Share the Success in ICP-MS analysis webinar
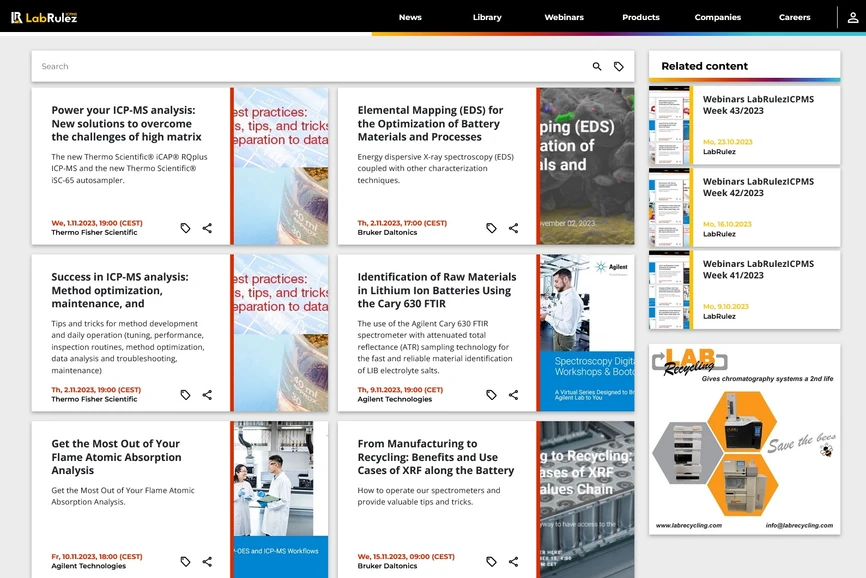Screen dimensions: 866x578 pos(207,395)
